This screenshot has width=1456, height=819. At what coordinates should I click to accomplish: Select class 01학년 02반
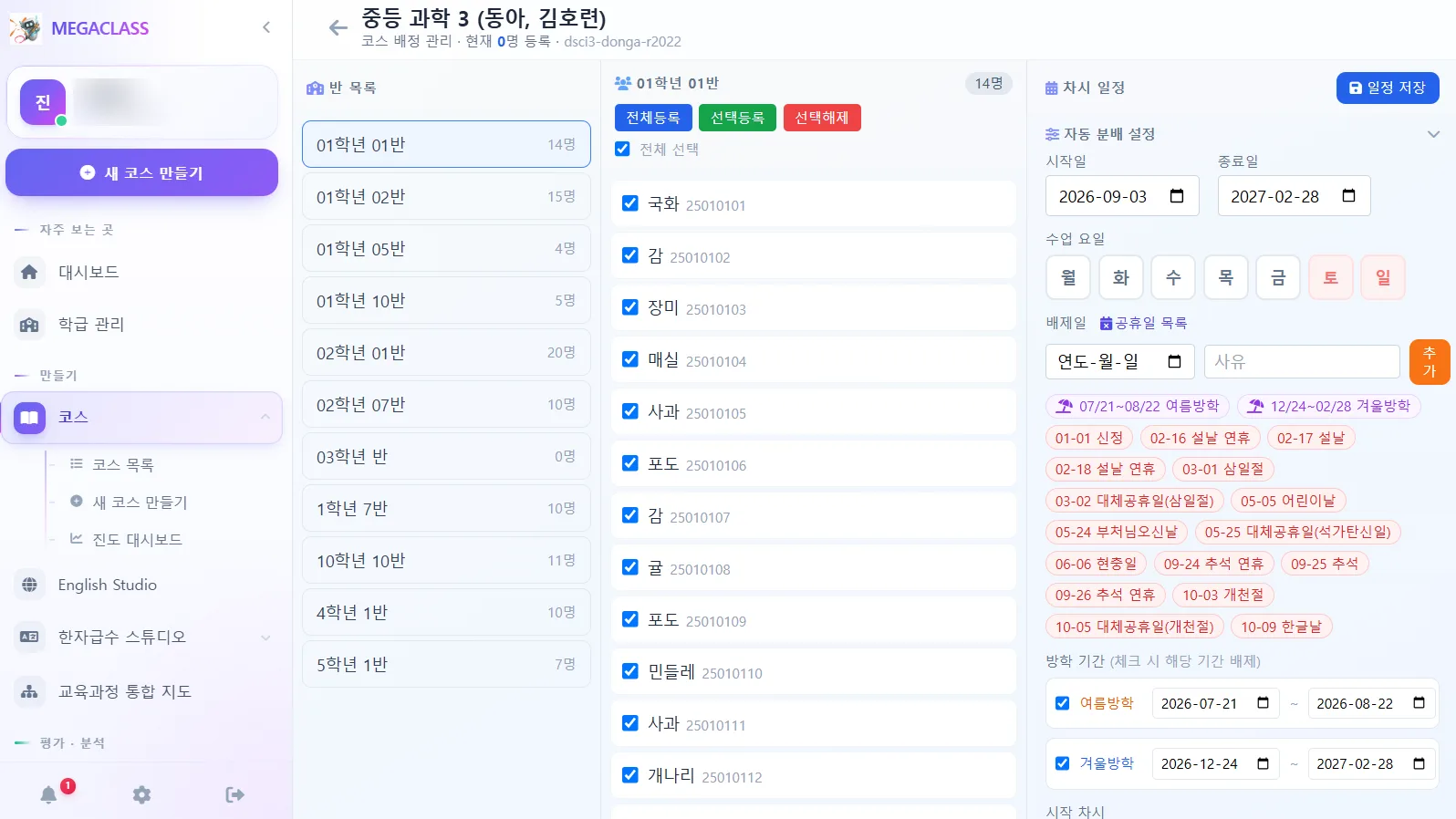click(x=446, y=196)
